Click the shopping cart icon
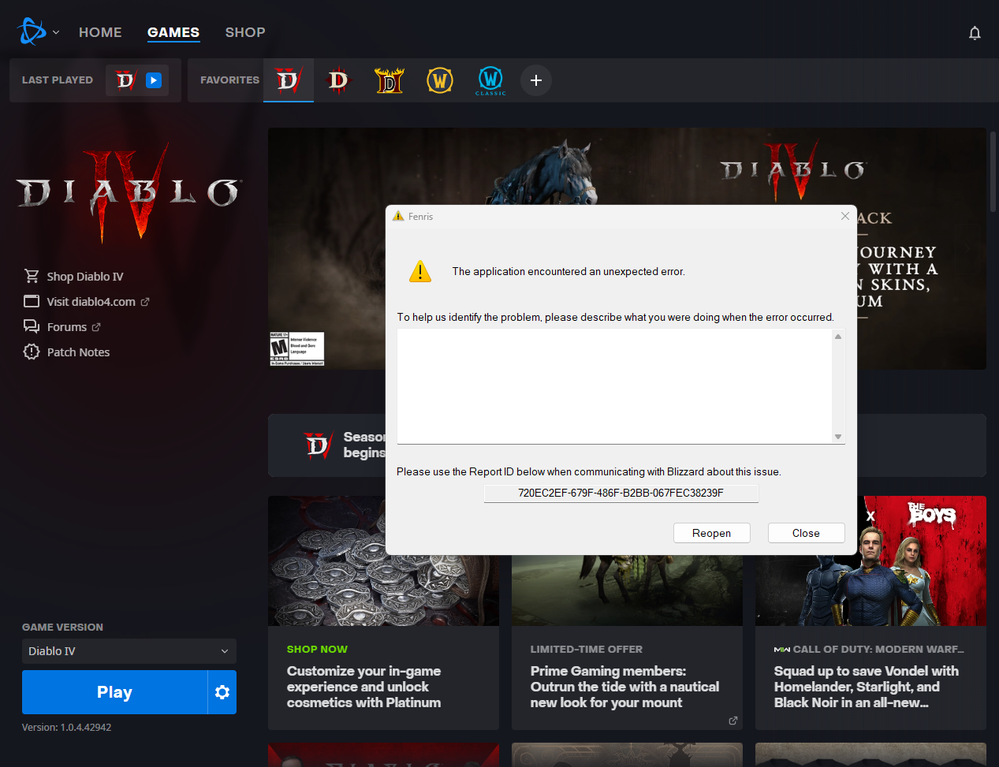The width and height of the screenshot is (999, 767). tap(31, 276)
